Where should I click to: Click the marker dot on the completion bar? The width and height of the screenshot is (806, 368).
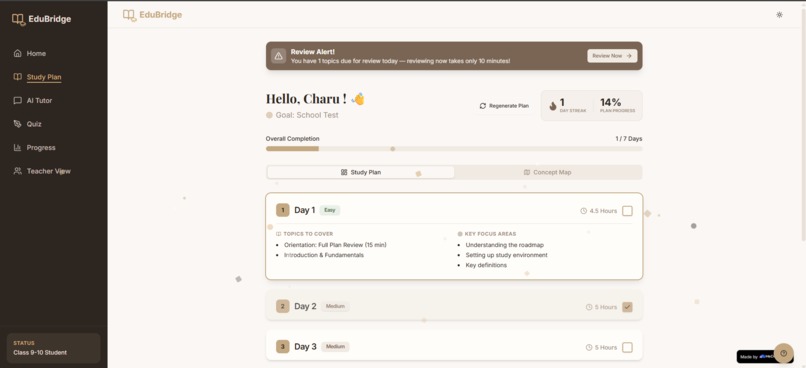(392, 149)
